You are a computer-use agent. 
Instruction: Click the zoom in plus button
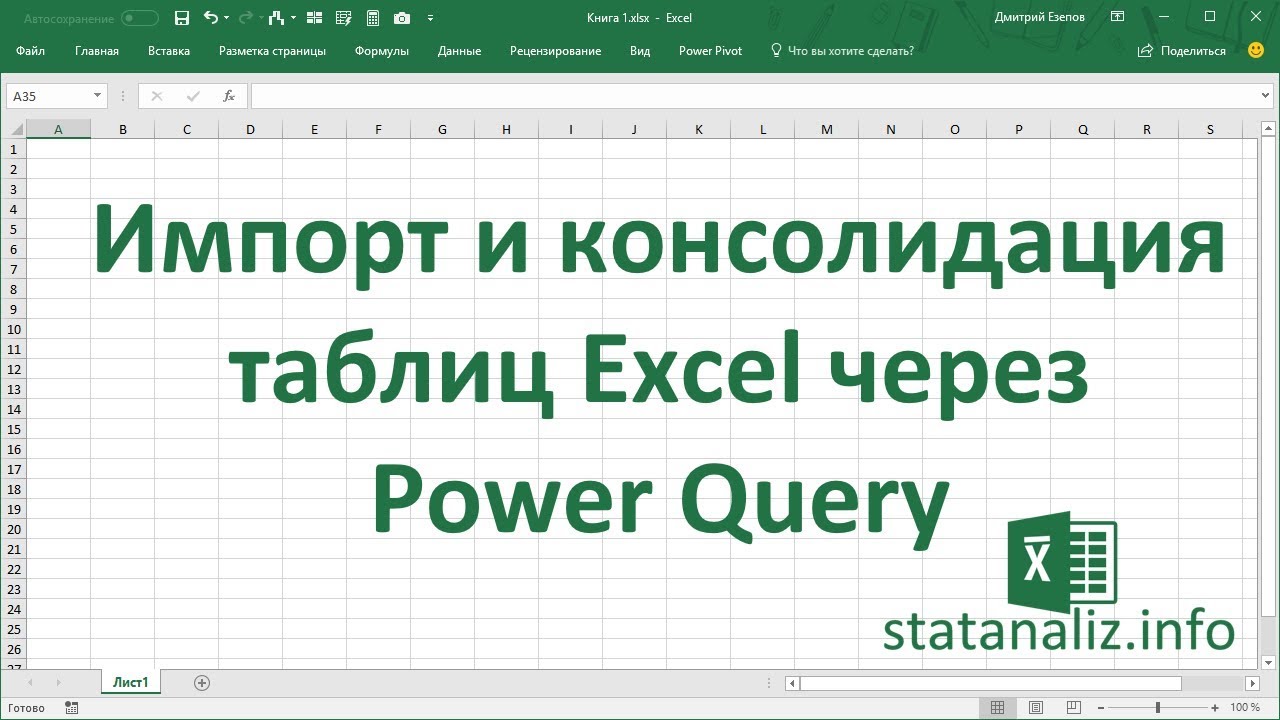pos(1214,707)
